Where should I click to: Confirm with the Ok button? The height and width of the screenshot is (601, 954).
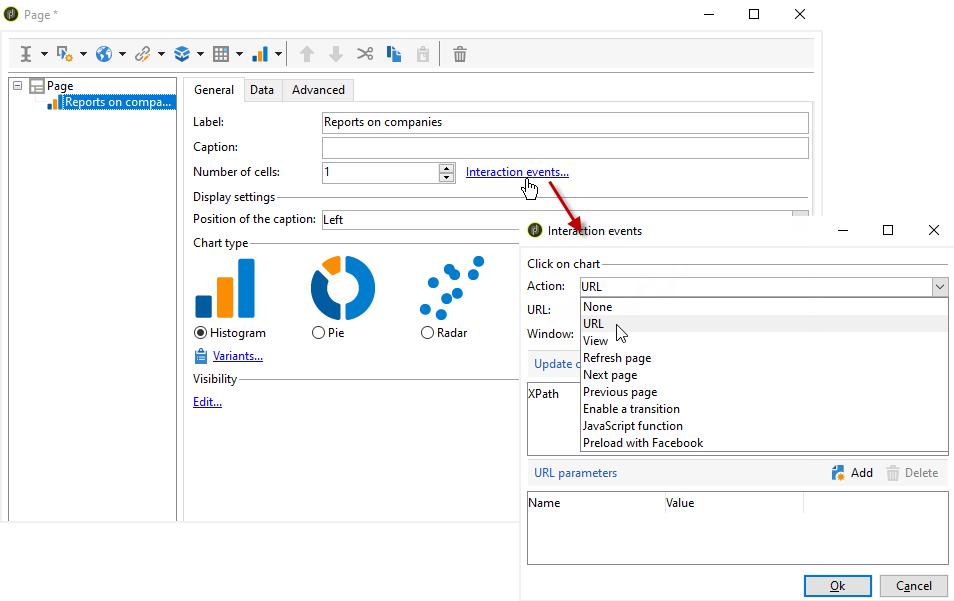tap(838, 586)
